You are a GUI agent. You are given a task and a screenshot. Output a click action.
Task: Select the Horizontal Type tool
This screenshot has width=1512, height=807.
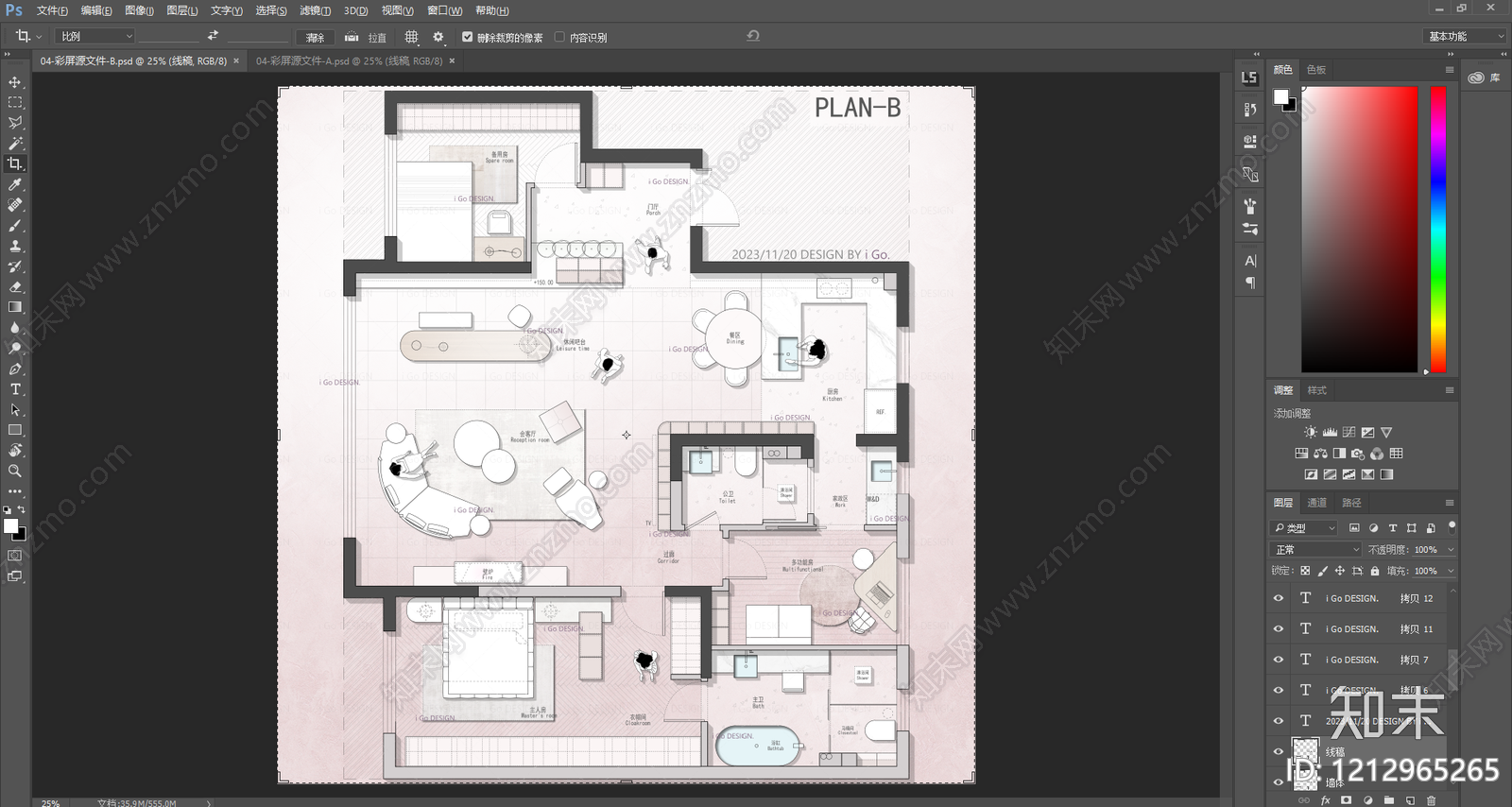[x=15, y=389]
